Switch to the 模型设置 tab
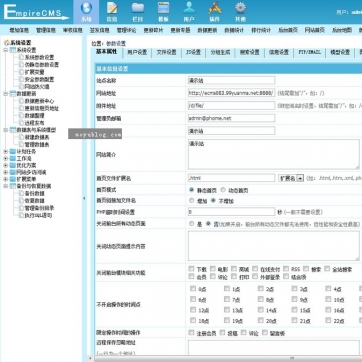Screen dimensions: 362x362 [x=340, y=53]
